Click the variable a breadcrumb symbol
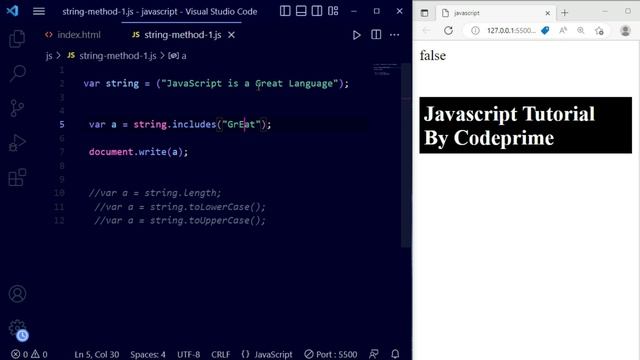Viewport: 640px width, 360px height. tap(178, 56)
